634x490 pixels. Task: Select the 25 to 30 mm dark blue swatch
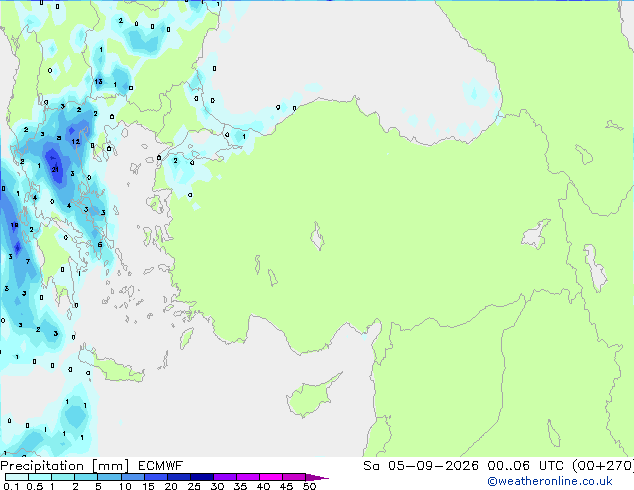click(x=202, y=477)
